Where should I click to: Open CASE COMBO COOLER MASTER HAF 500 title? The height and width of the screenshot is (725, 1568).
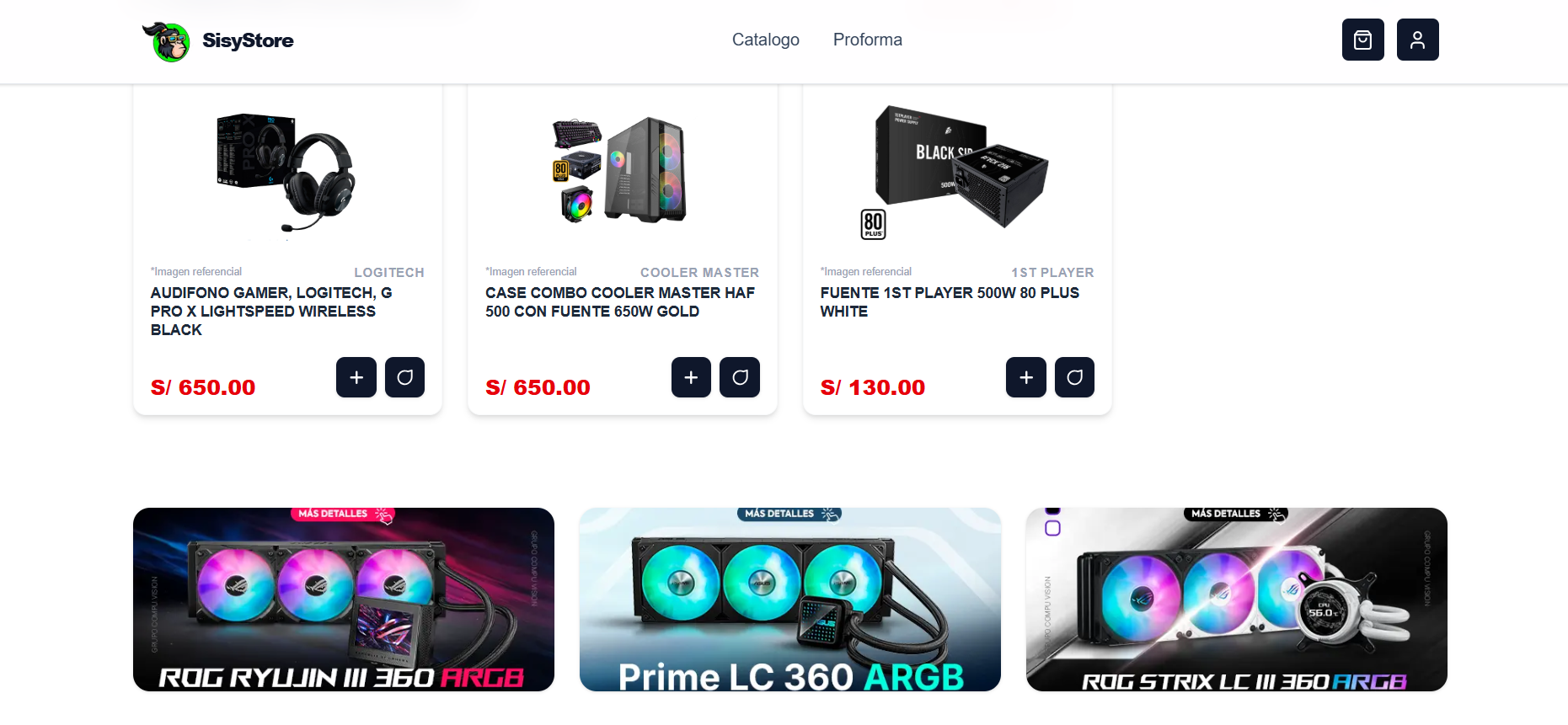click(620, 301)
